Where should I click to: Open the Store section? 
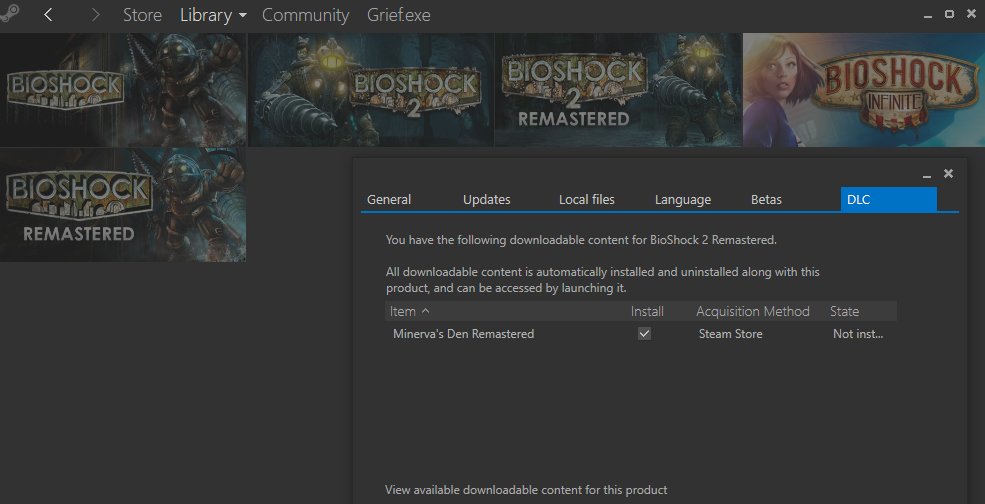click(x=142, y=14)
